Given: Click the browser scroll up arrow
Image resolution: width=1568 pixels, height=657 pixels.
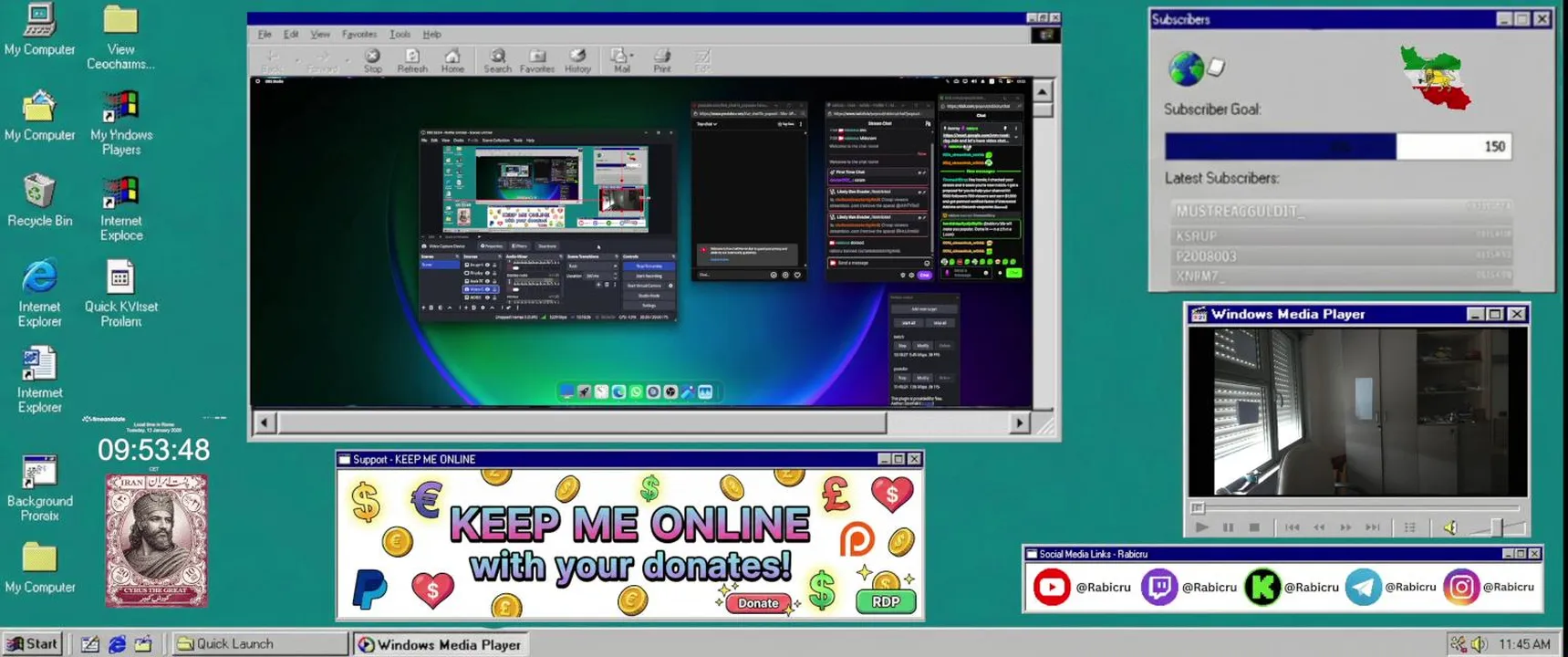Looking at the screenshot, I should 1042,90.
